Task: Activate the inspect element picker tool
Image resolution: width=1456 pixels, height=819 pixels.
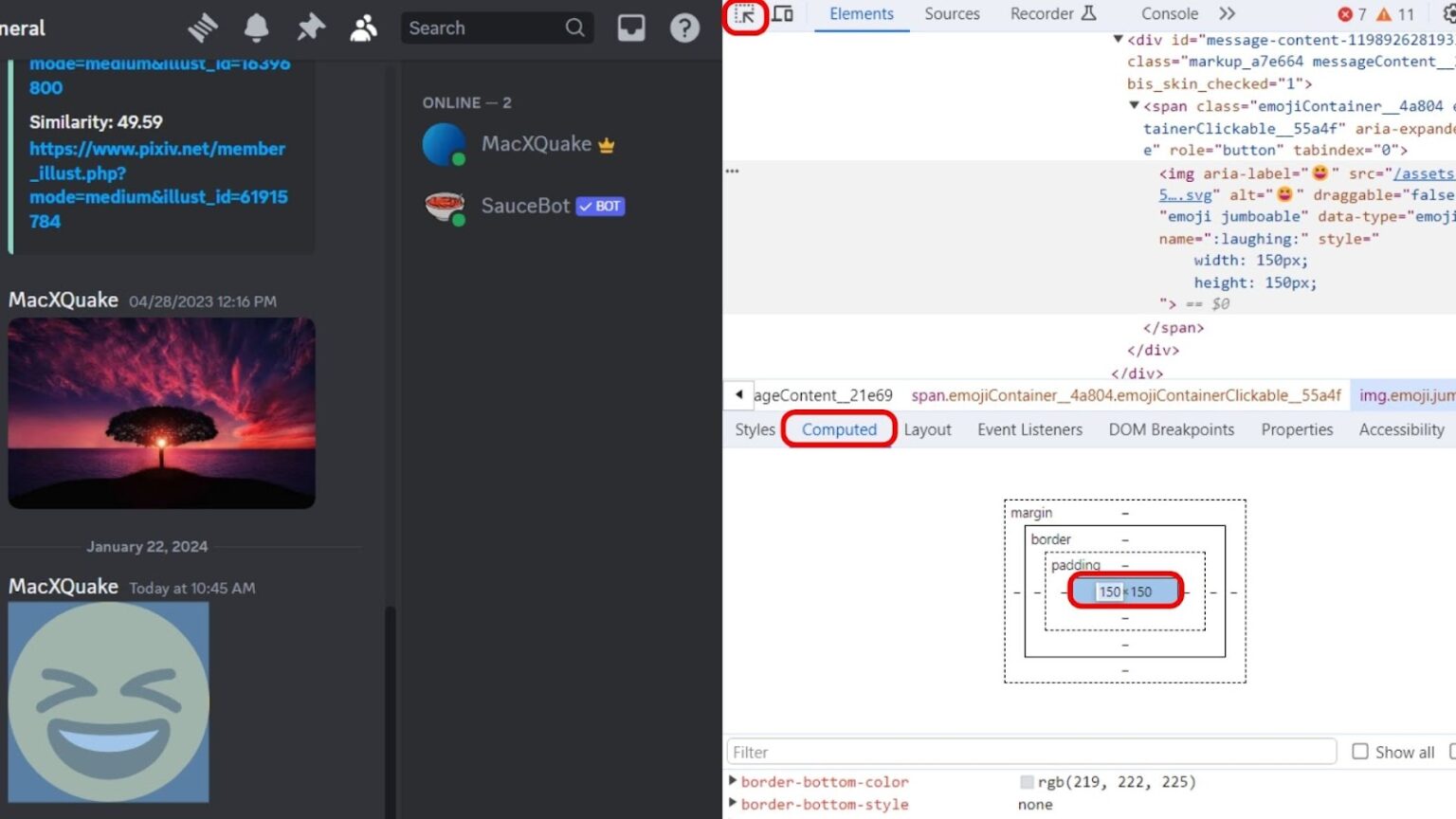Action: pyautogui.click(x=745, y=14)
